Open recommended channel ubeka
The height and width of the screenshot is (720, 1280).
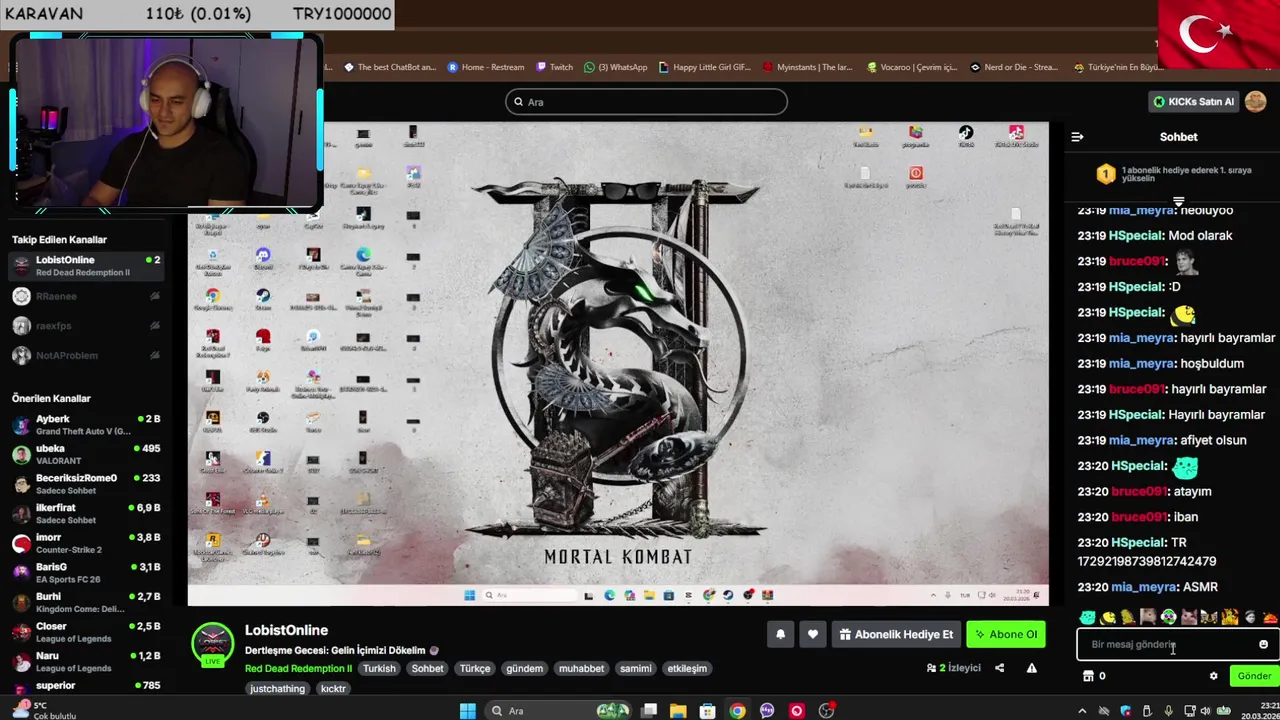pos(85,455)
